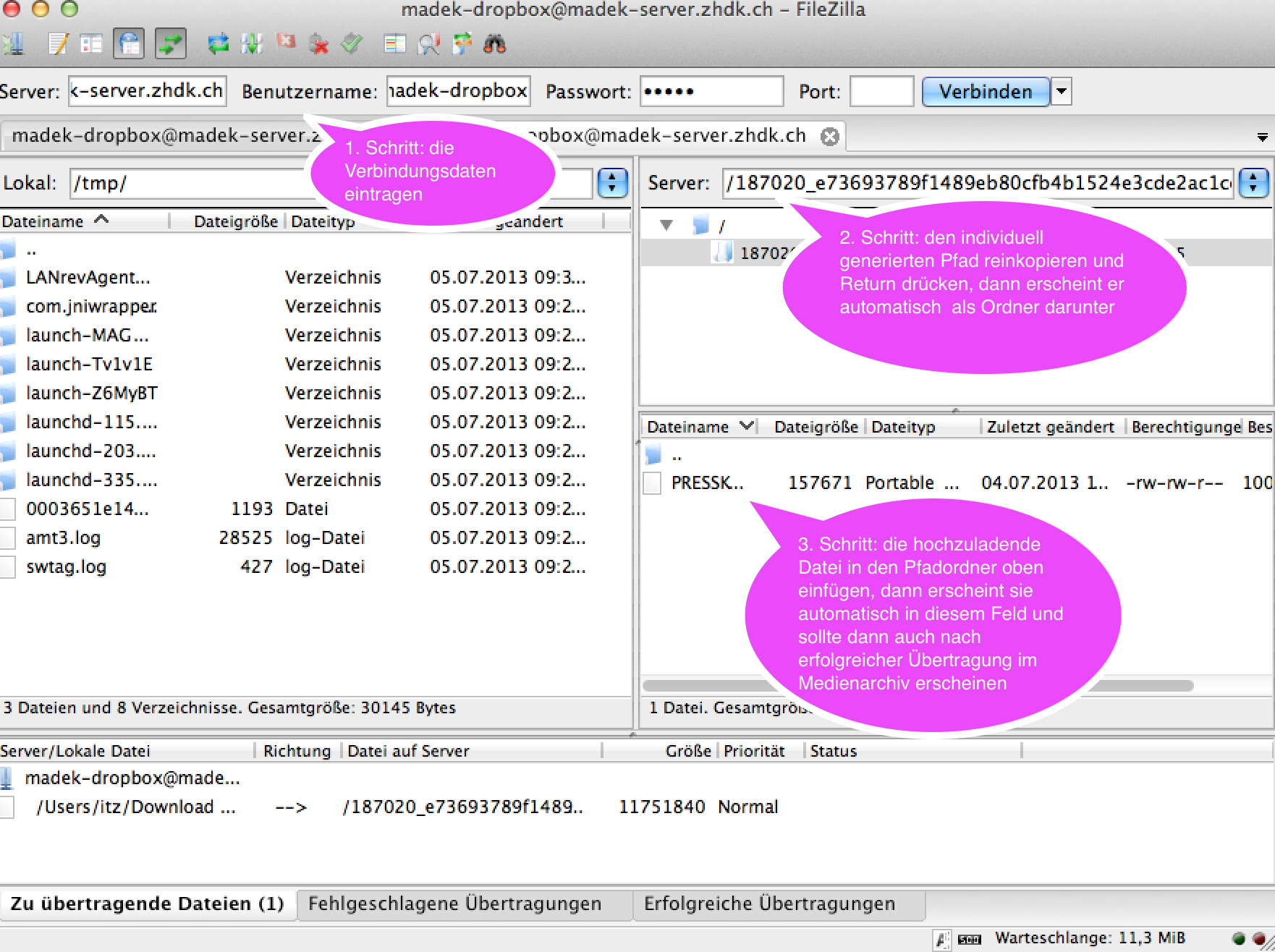Close the second connection tab
1275x952 pixels.
click(x=830, y=136)
